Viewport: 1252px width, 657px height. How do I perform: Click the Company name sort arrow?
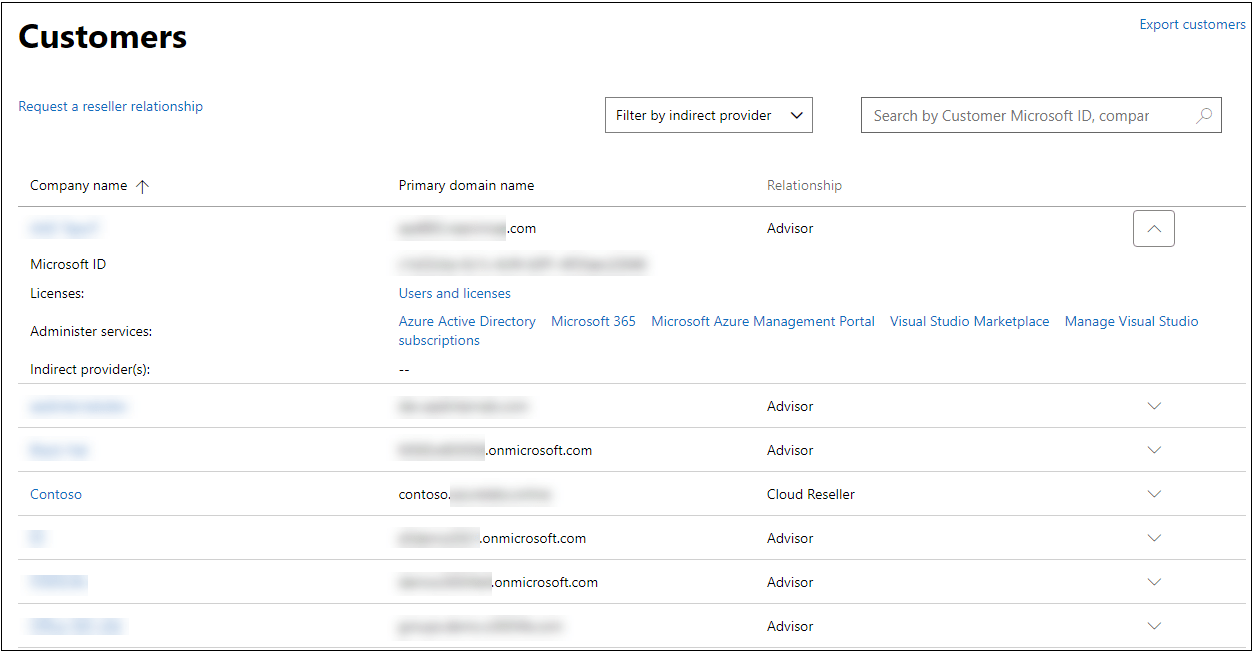(142, 186)
